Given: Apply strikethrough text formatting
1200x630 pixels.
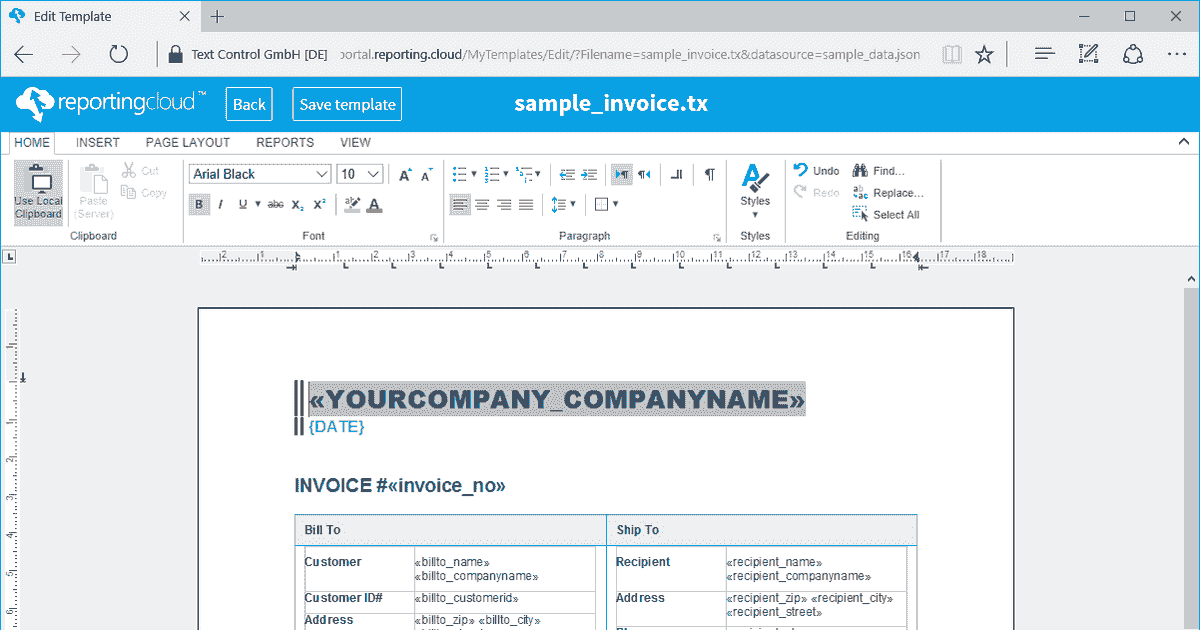Looking at the screenshot, I should tap(276, 205).
